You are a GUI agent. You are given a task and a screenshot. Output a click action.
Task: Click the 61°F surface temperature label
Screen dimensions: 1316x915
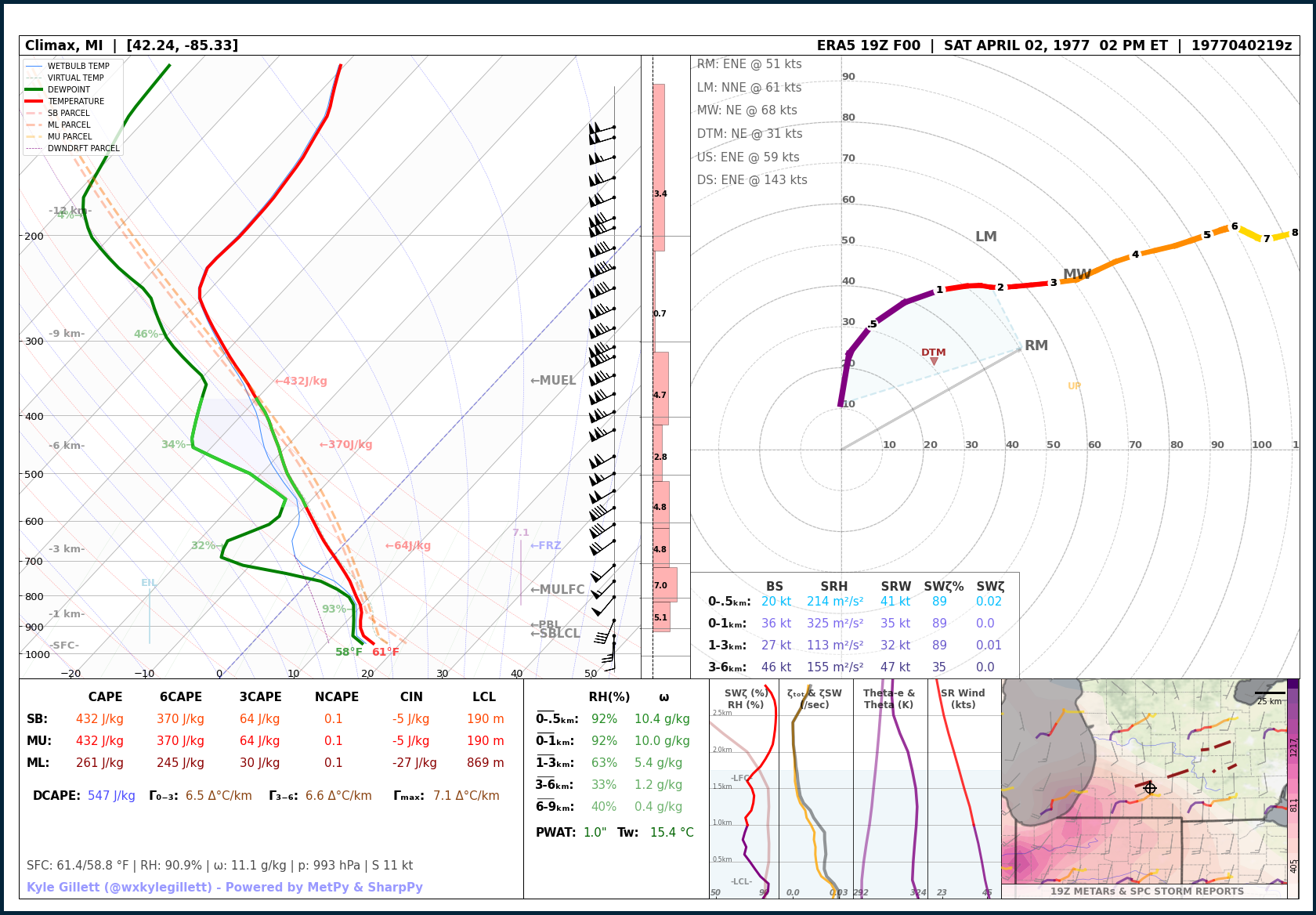[385, 652]
